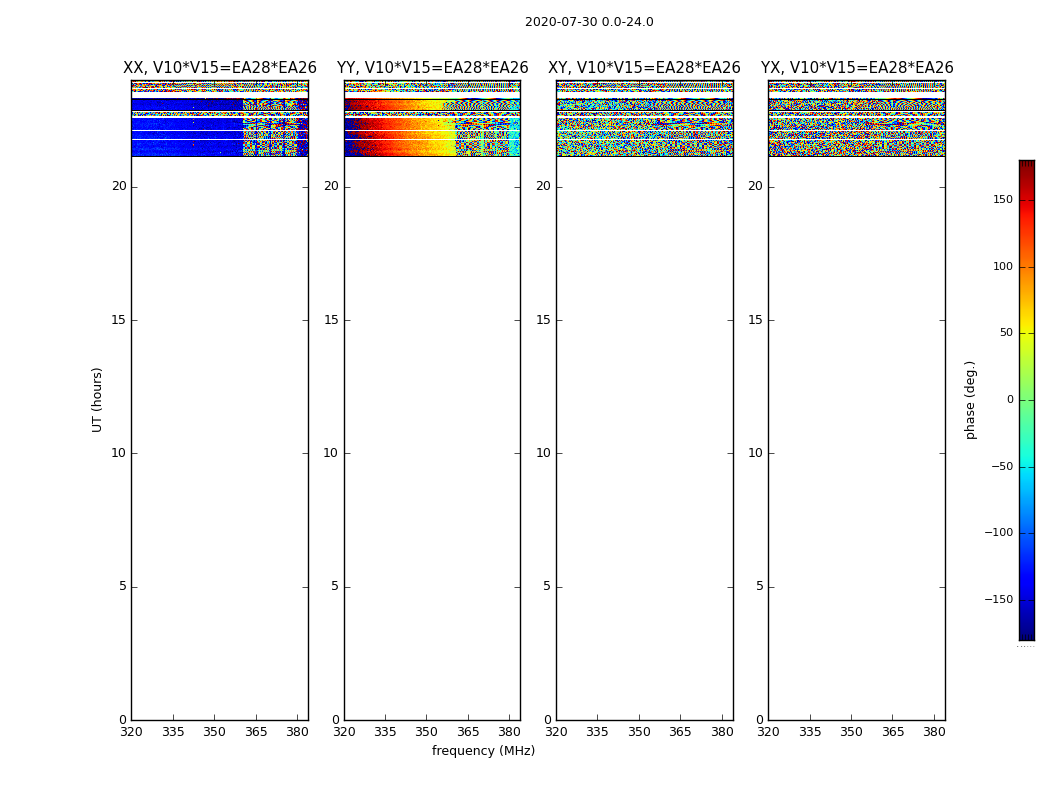Click the phase (deg.) colorbar label
Image resolution: width=1050 pixels, height=800 pixels.
coord(970,399)
